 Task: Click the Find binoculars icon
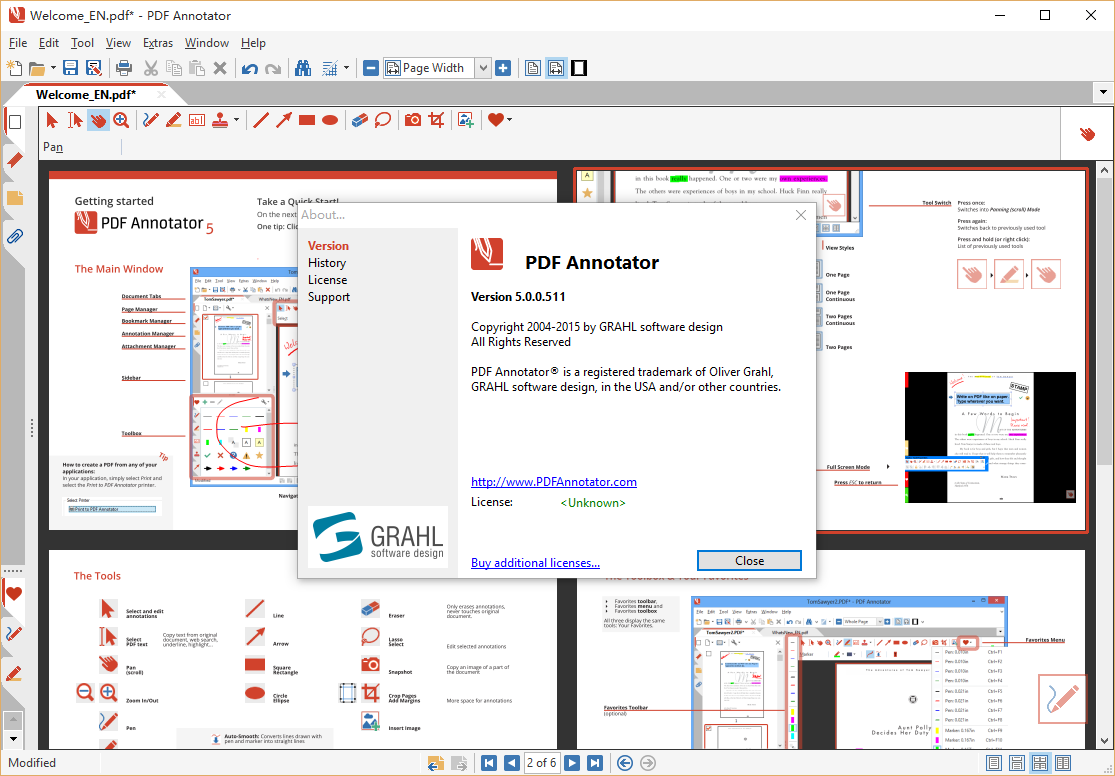click(303, 68)
